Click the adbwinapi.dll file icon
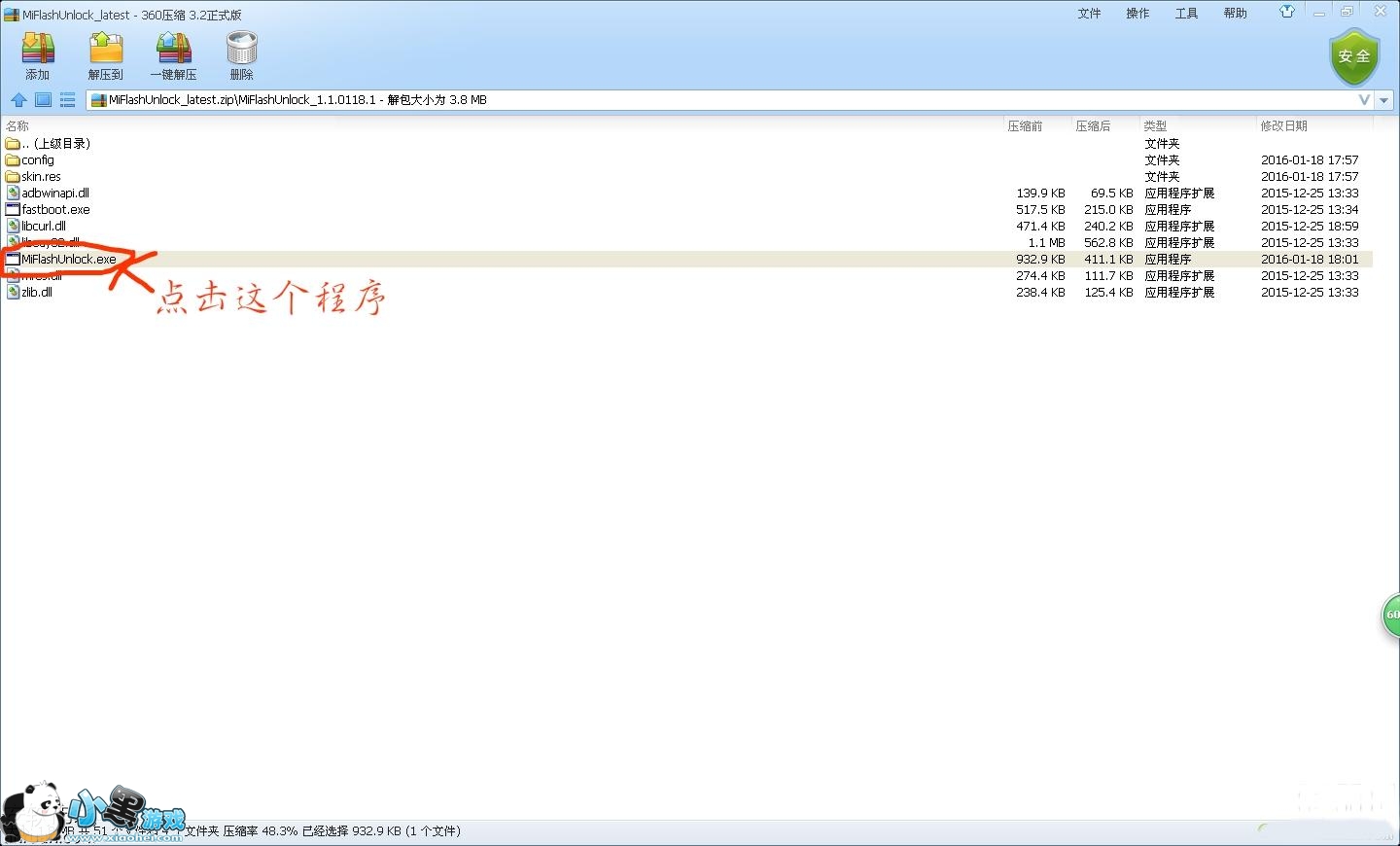The image size is (1400, 846). 13,194
